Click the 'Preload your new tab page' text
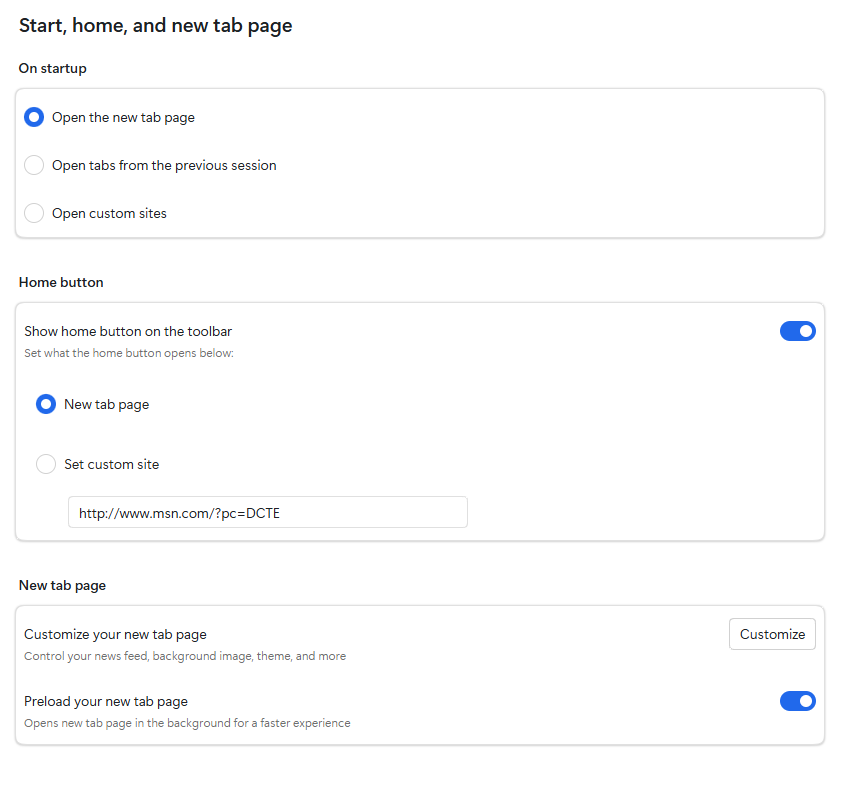 pos(106,701)
